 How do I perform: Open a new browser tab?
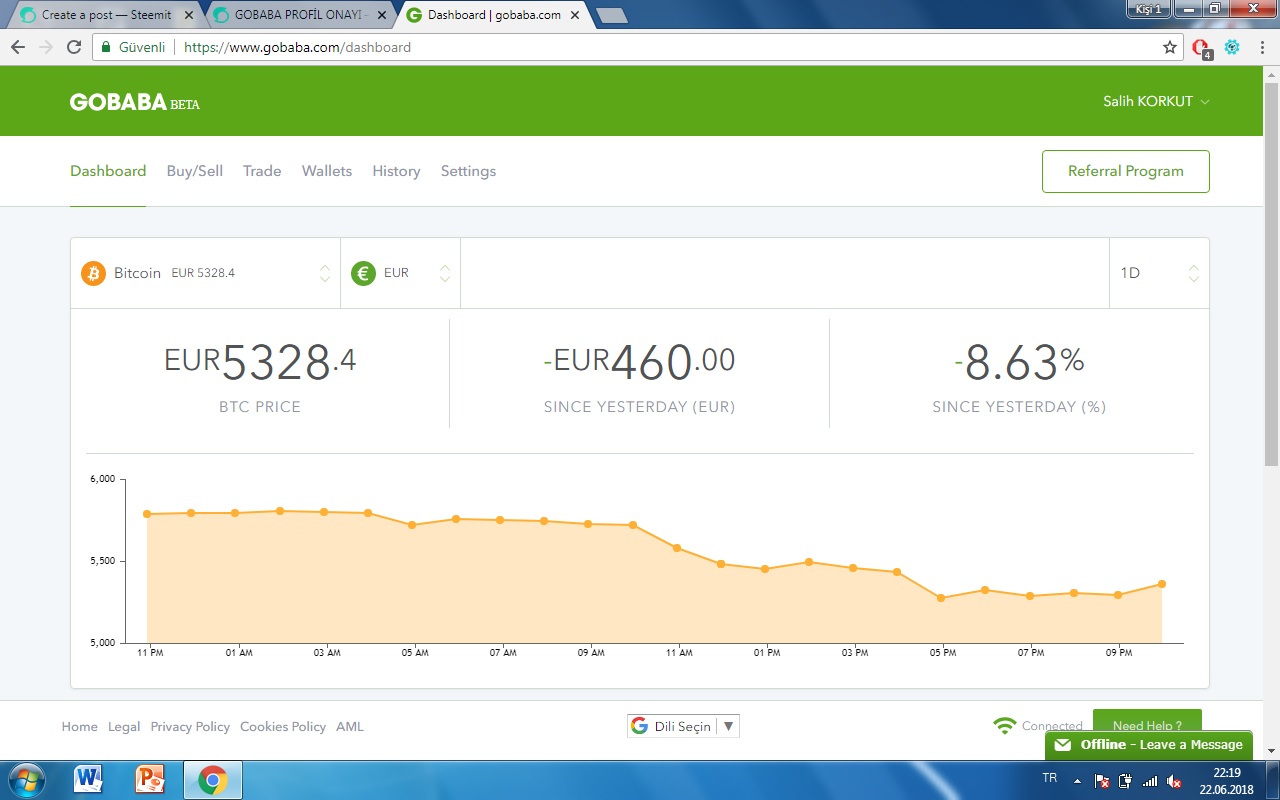(611, 15)
